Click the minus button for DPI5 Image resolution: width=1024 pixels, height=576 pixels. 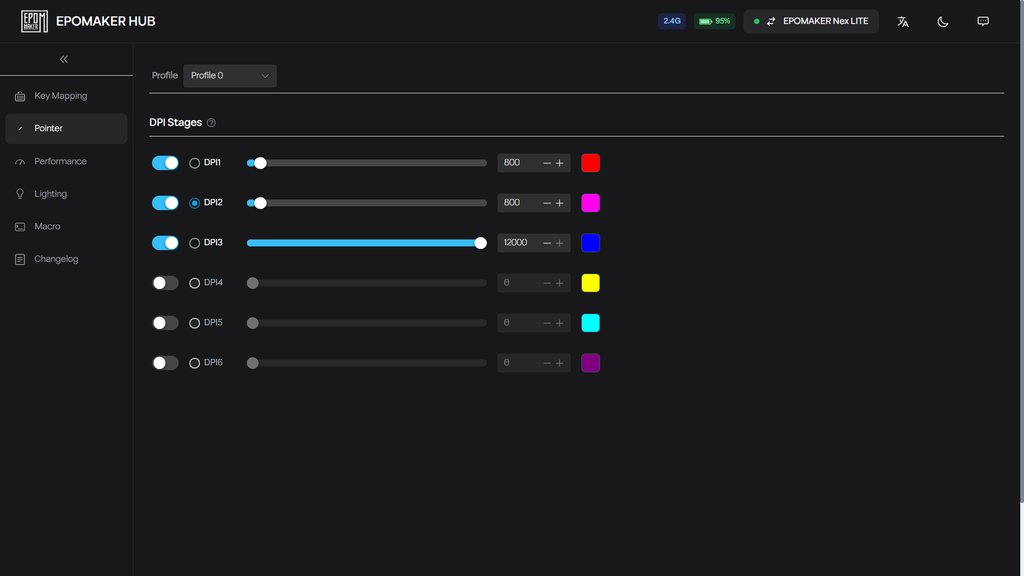[x=547, y=323]
